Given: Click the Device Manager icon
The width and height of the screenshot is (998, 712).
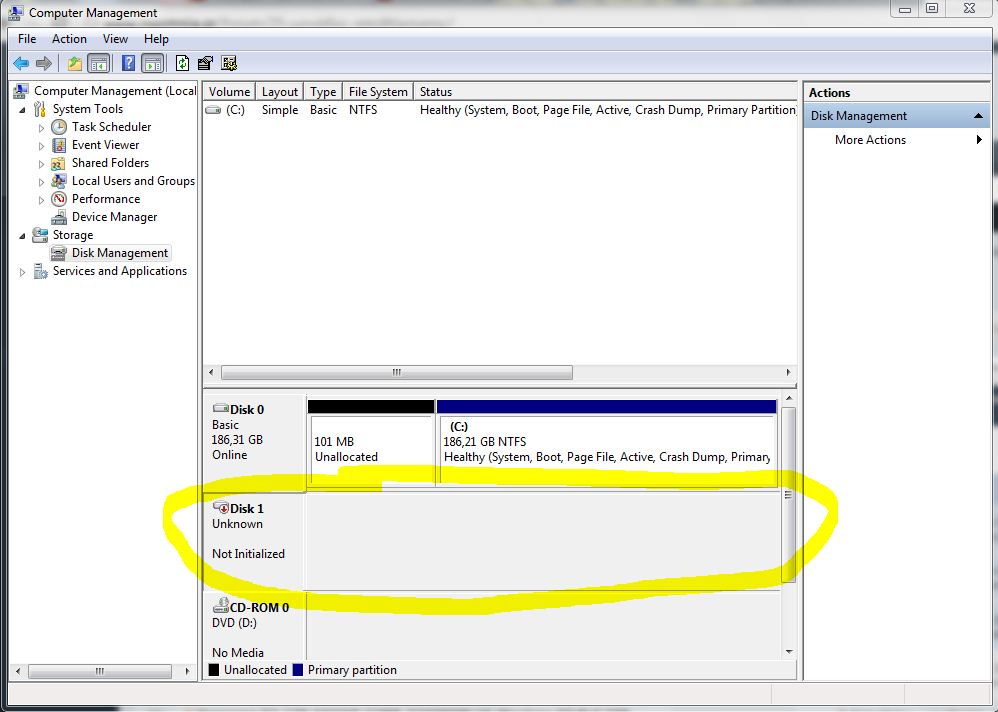Looking at the screenshot, I should coord(59,218).
